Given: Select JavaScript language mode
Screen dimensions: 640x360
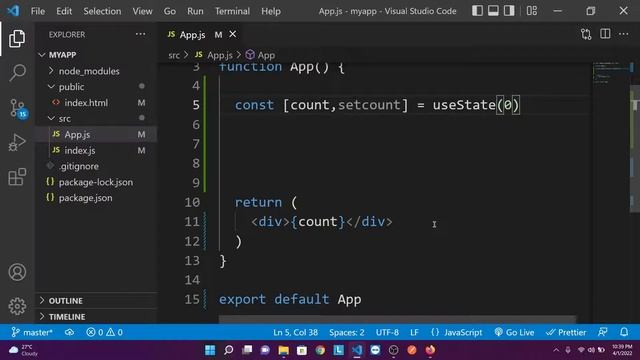Looking at the screenshot, I should tap(457, 332).
